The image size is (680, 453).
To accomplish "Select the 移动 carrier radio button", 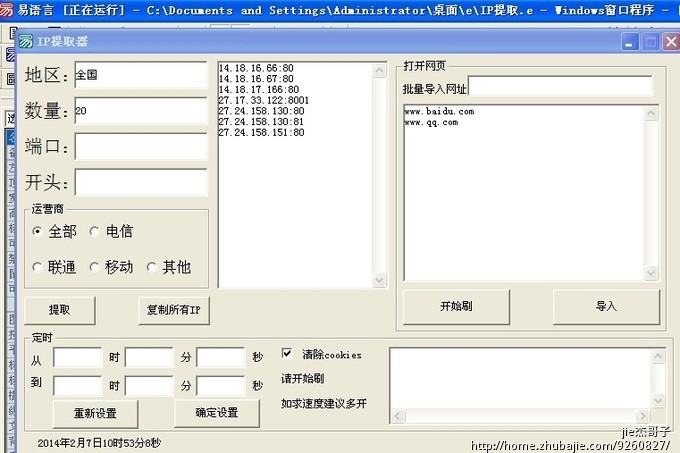I will click(94, 267).
